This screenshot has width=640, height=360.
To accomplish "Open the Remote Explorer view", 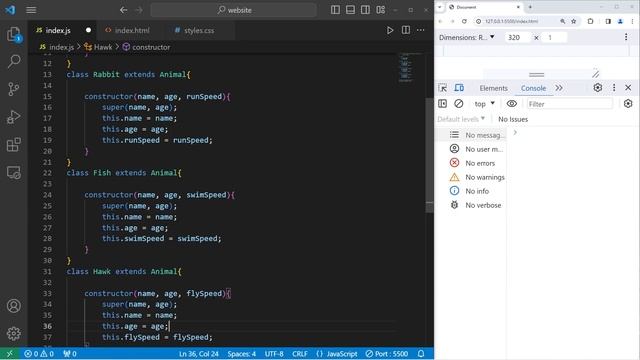I will click(x=13, y=173).
